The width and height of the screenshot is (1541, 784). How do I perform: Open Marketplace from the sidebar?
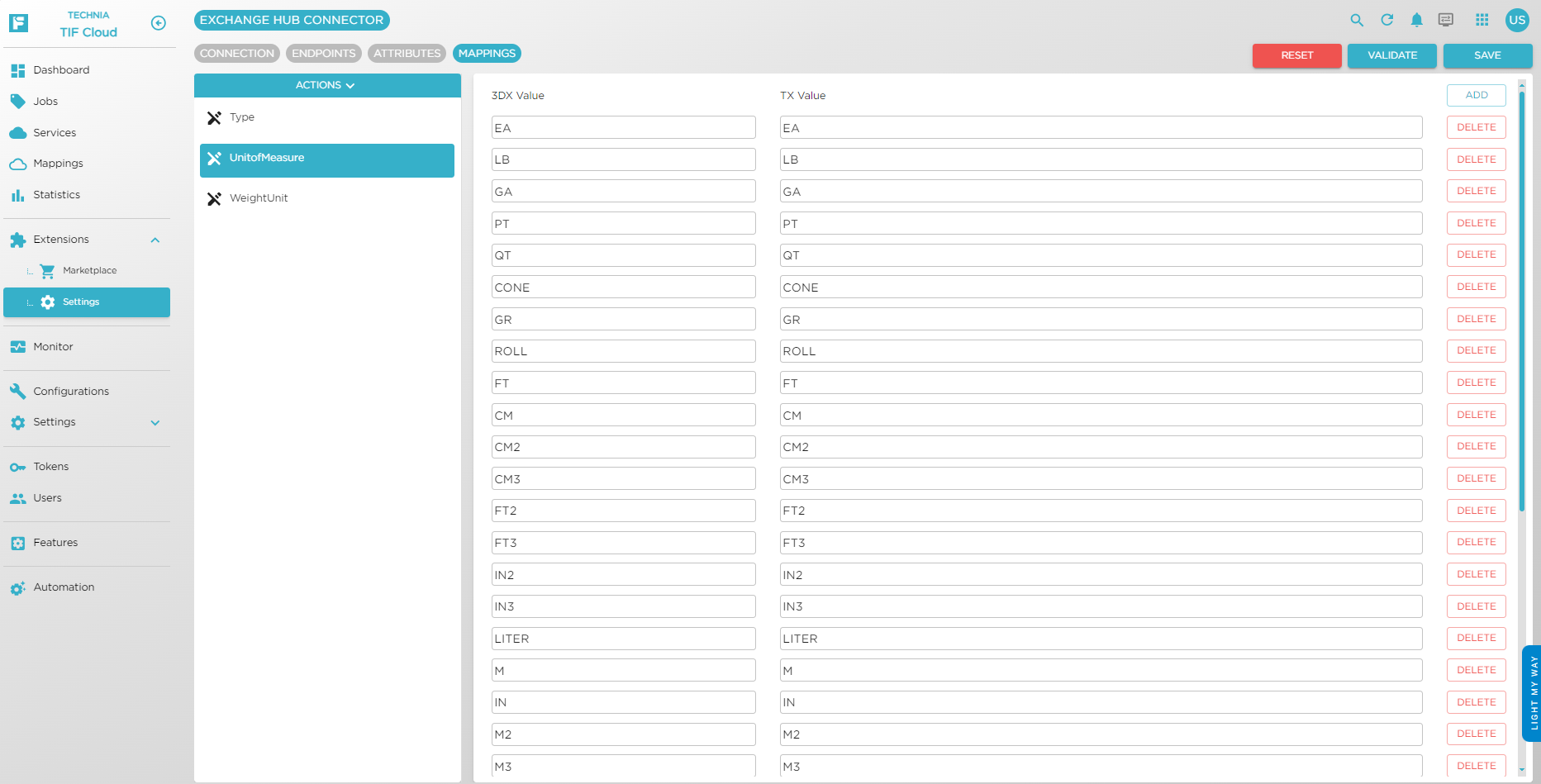[x=89, y=271]
